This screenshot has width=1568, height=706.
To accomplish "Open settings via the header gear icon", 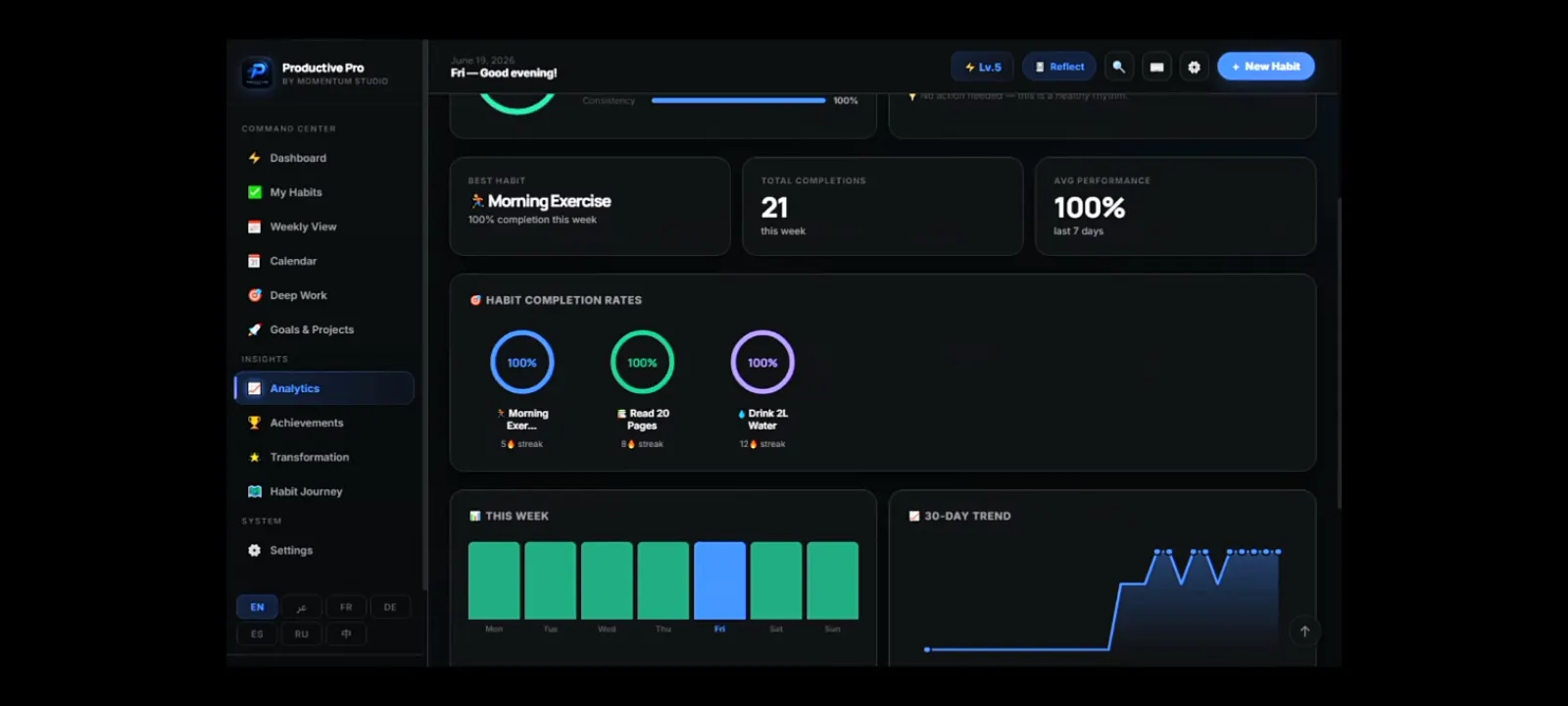I will tap(1194, 67).
